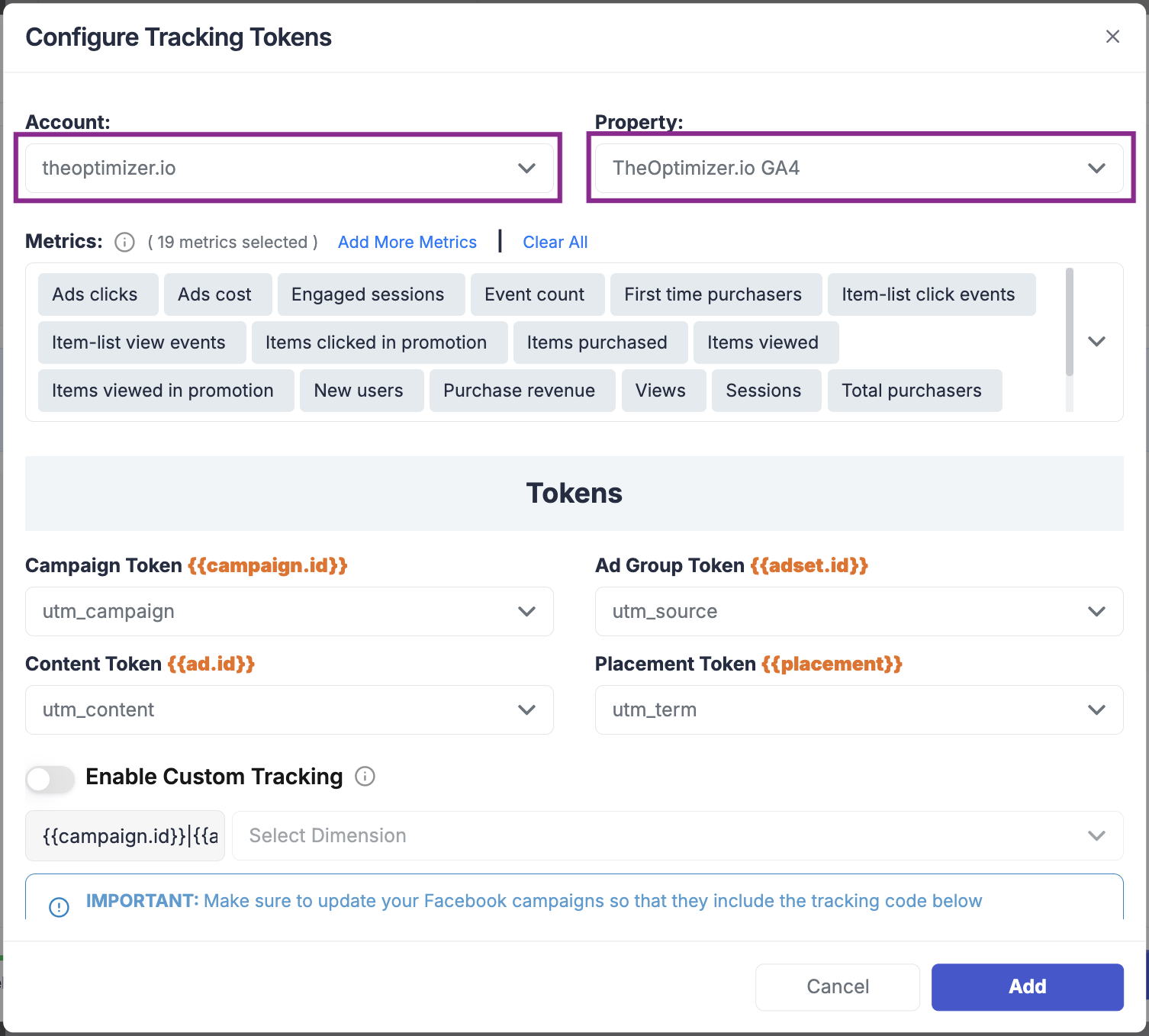The height and width of the screenshot is (1036, 1149).
Task: Open Ad Group Token utm_source dropdown
Action: coord(859,611)
